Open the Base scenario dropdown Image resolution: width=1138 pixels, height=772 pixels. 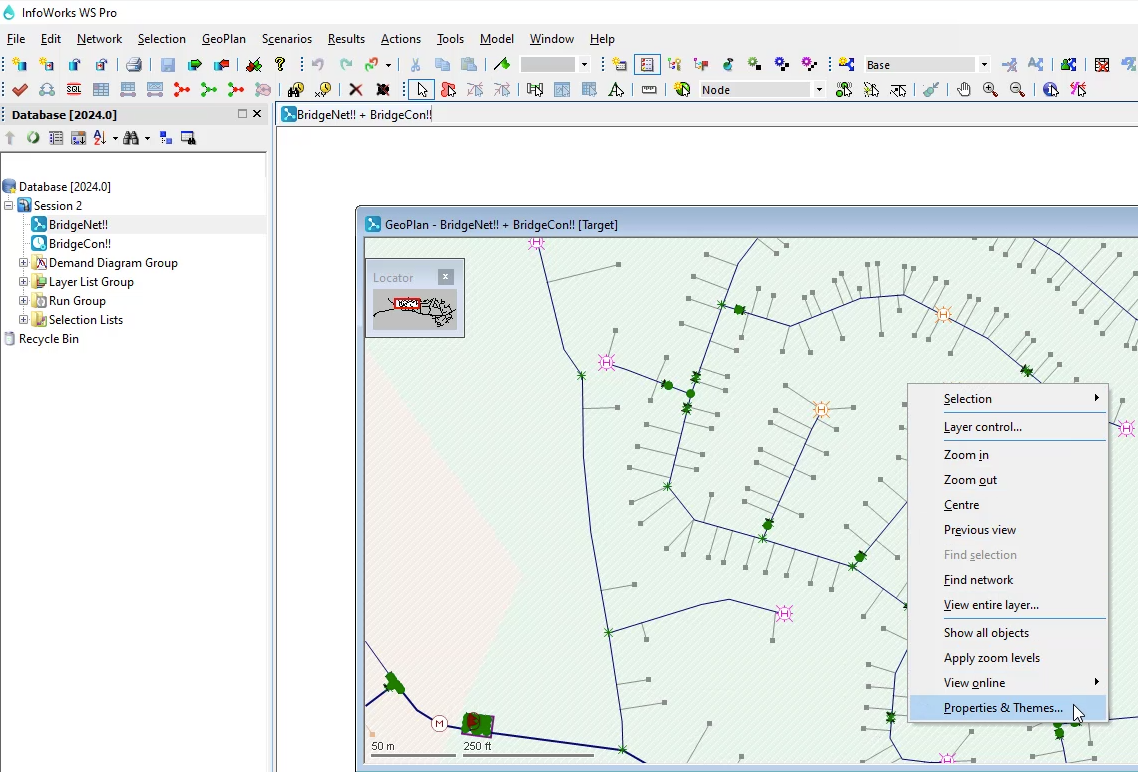click(984, 65)
